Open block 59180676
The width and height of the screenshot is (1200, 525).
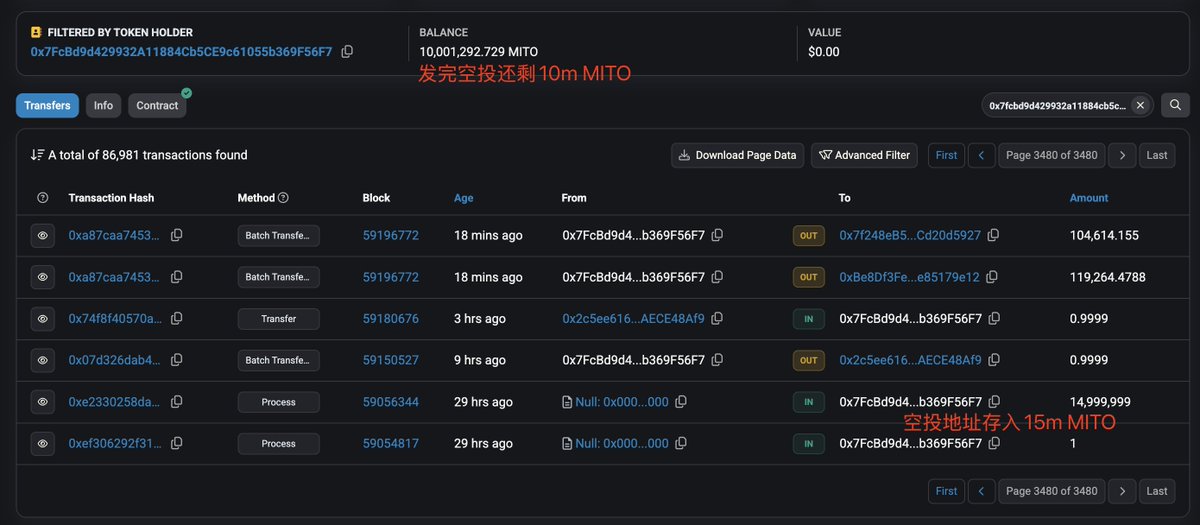pyautogui.click(x=390, y=319)
